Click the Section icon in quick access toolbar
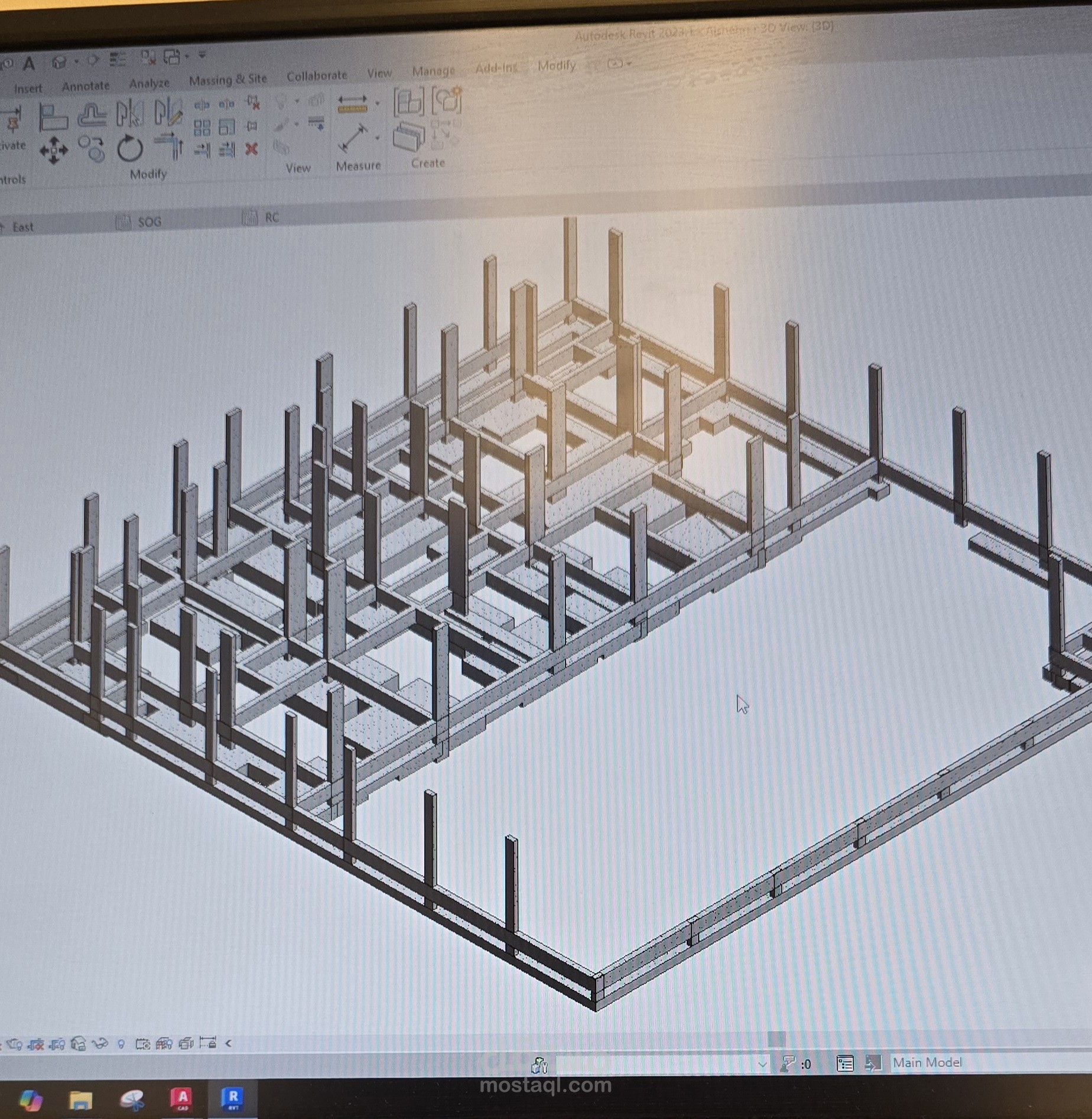The image size is (1092, 1119). tap(93, 61)
